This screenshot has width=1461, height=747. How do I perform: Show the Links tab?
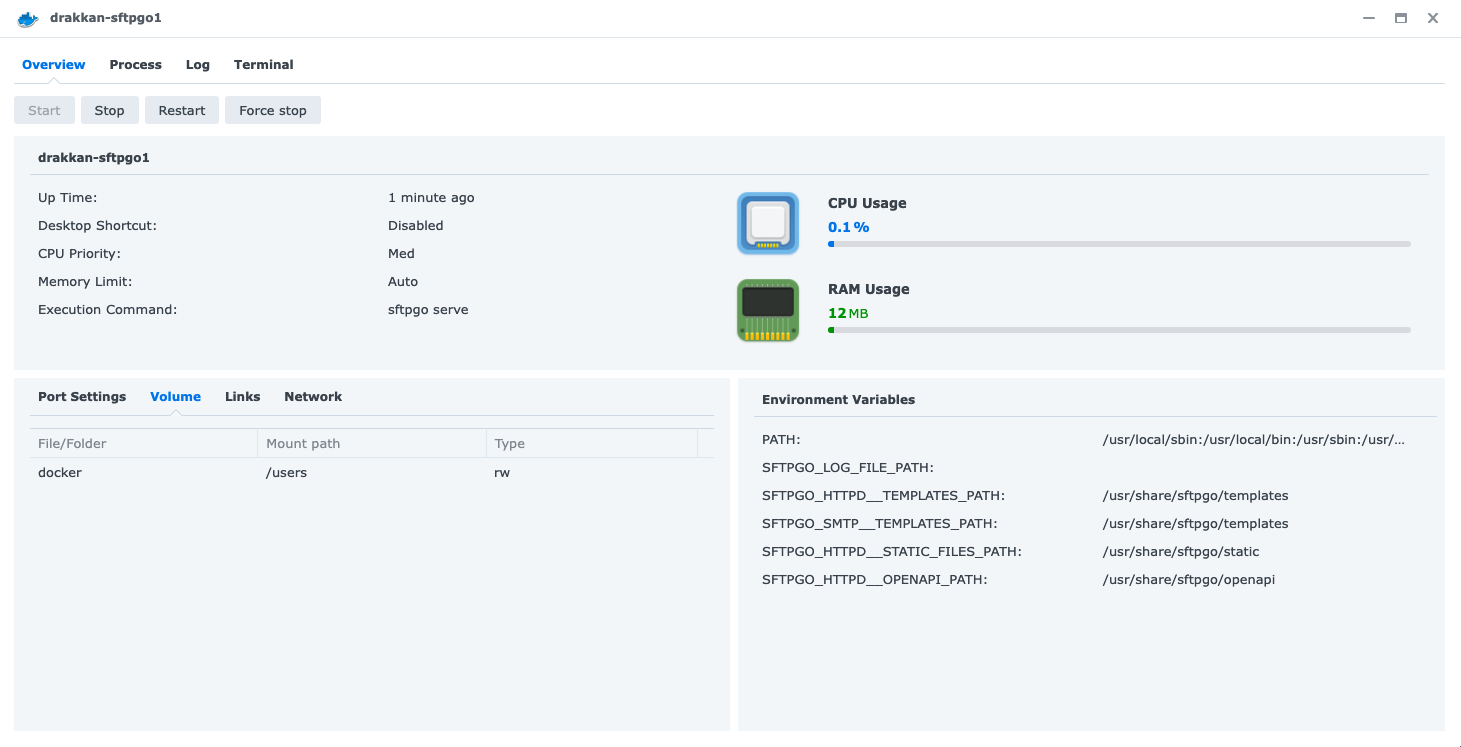(x=243, y=396)
